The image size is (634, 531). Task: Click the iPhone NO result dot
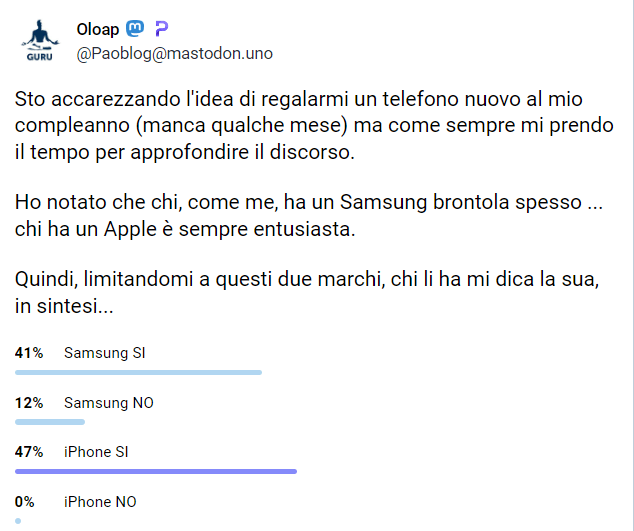coord(18,521)
